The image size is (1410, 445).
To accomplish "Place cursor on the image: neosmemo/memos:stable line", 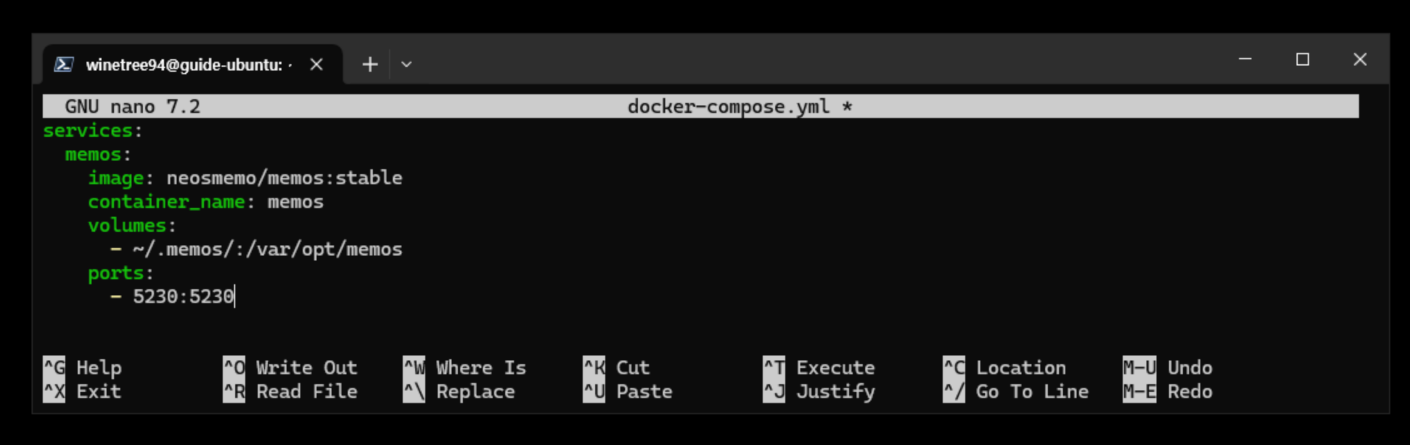I will [x=245, y=179].
